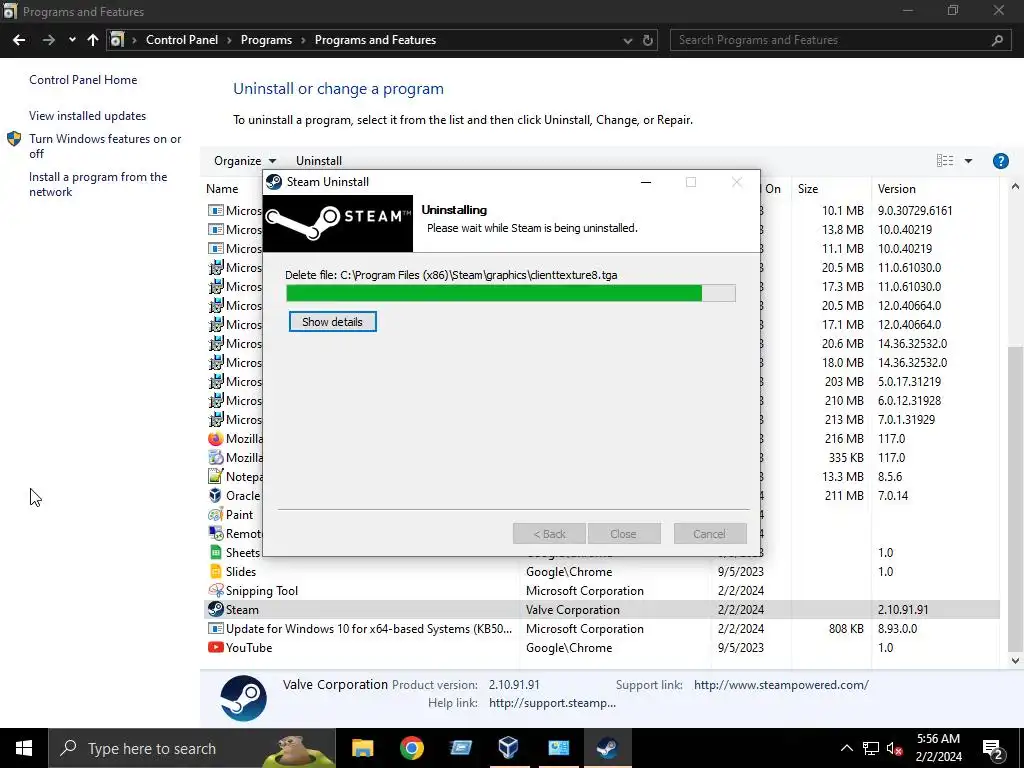This screenshot has height=768, width=1024.
Task: Open the Organize dropdown menu
Action: tap(245, 161)
